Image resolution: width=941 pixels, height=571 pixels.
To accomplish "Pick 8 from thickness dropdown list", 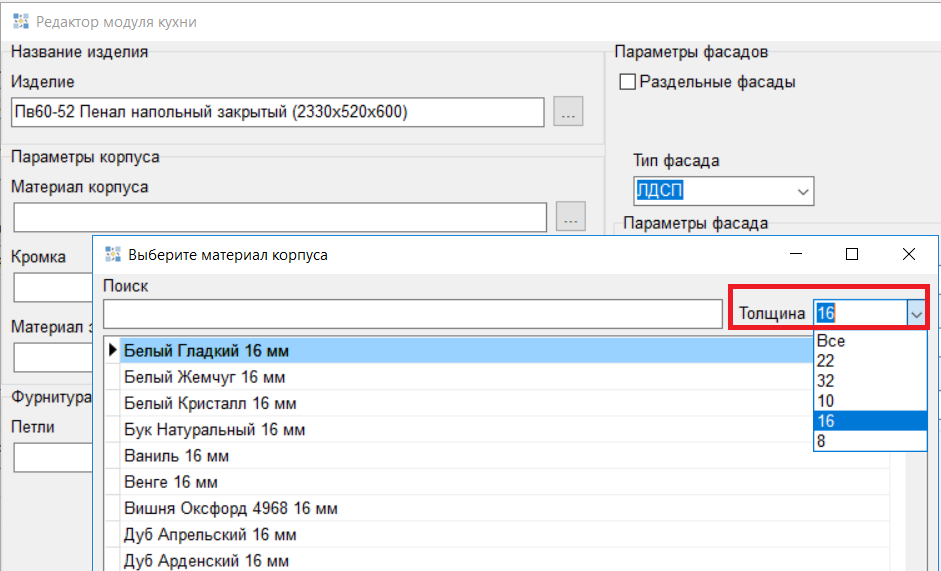I will coord(822,441).
